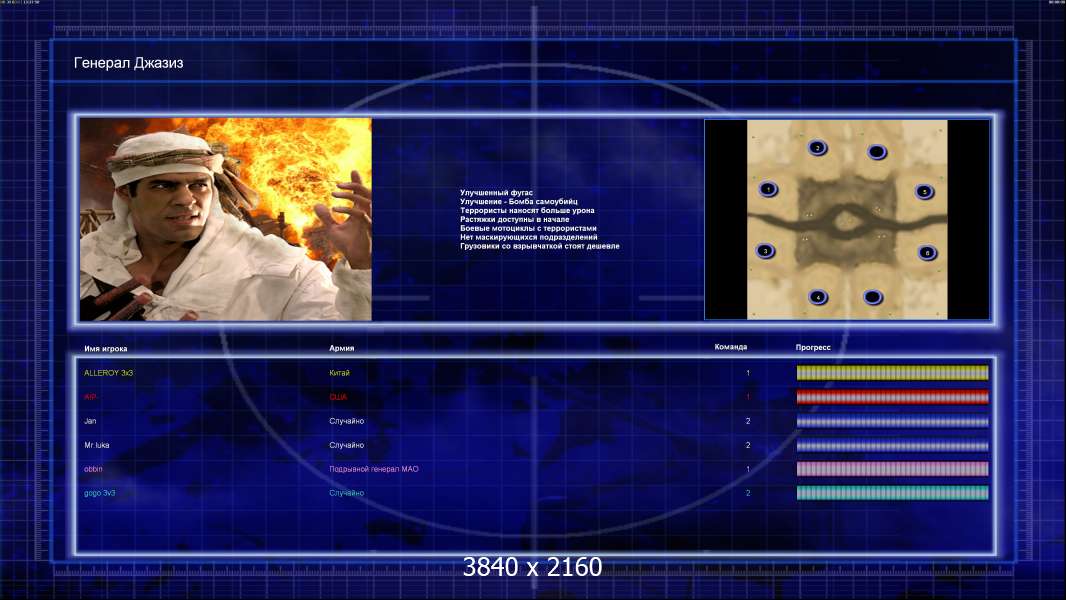Click the Команда column header

point(731,347)
